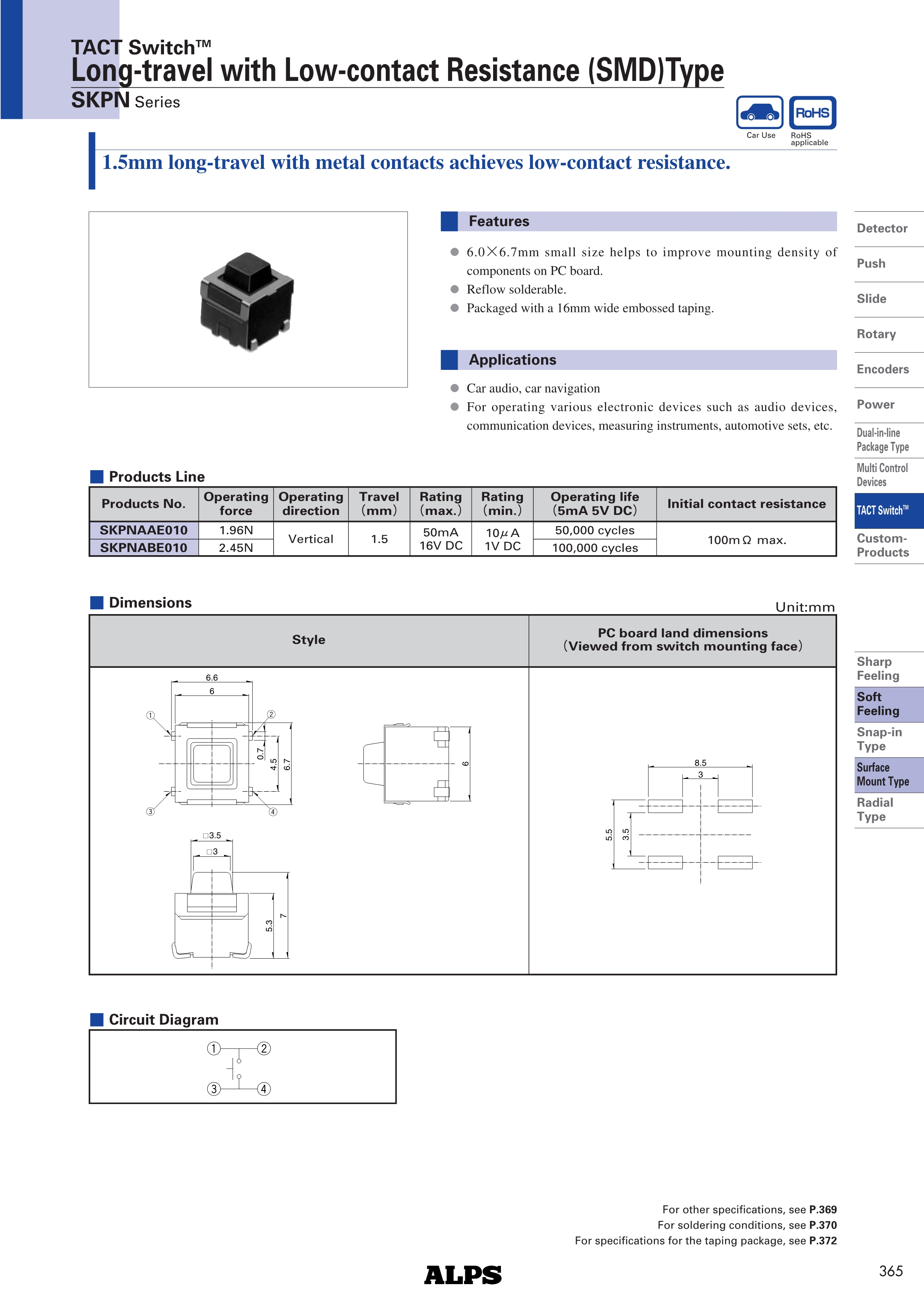Select the Rotary side tab
This screenshot has height=1308, width=924.
tap(876, 334)
